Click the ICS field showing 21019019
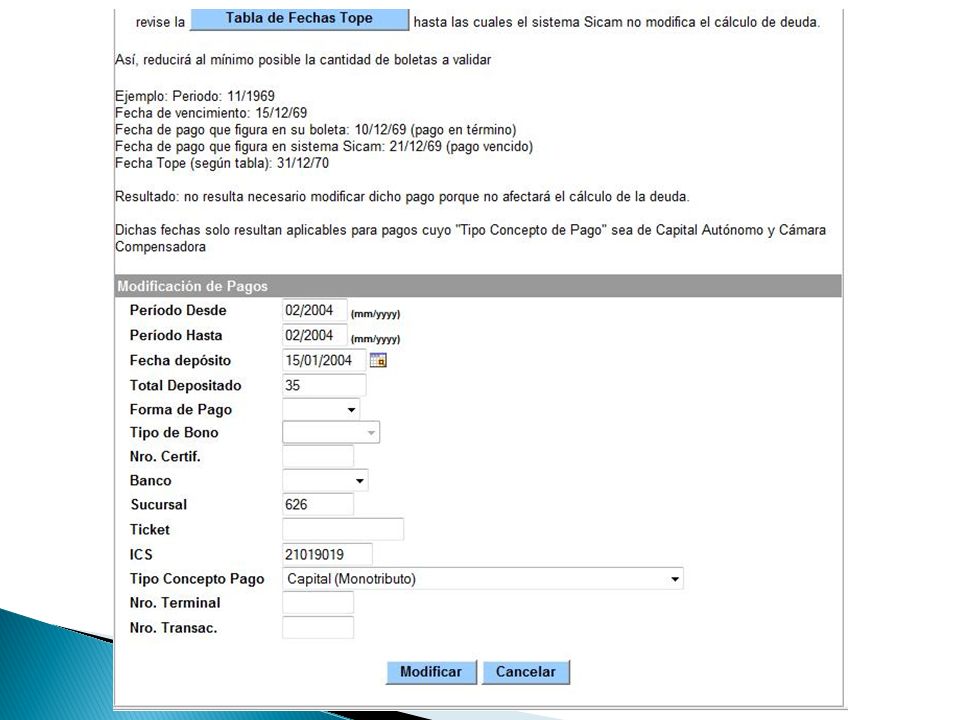This screenshot has width=960, height=720. (327, 555)
